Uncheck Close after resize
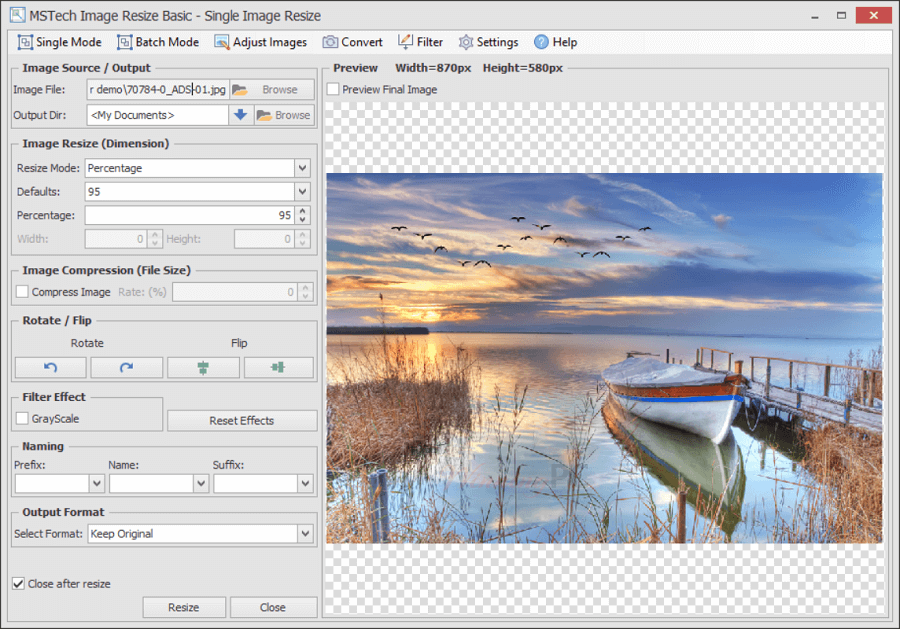This screenshot has width=900, height=629. click(x=18, y=583)
